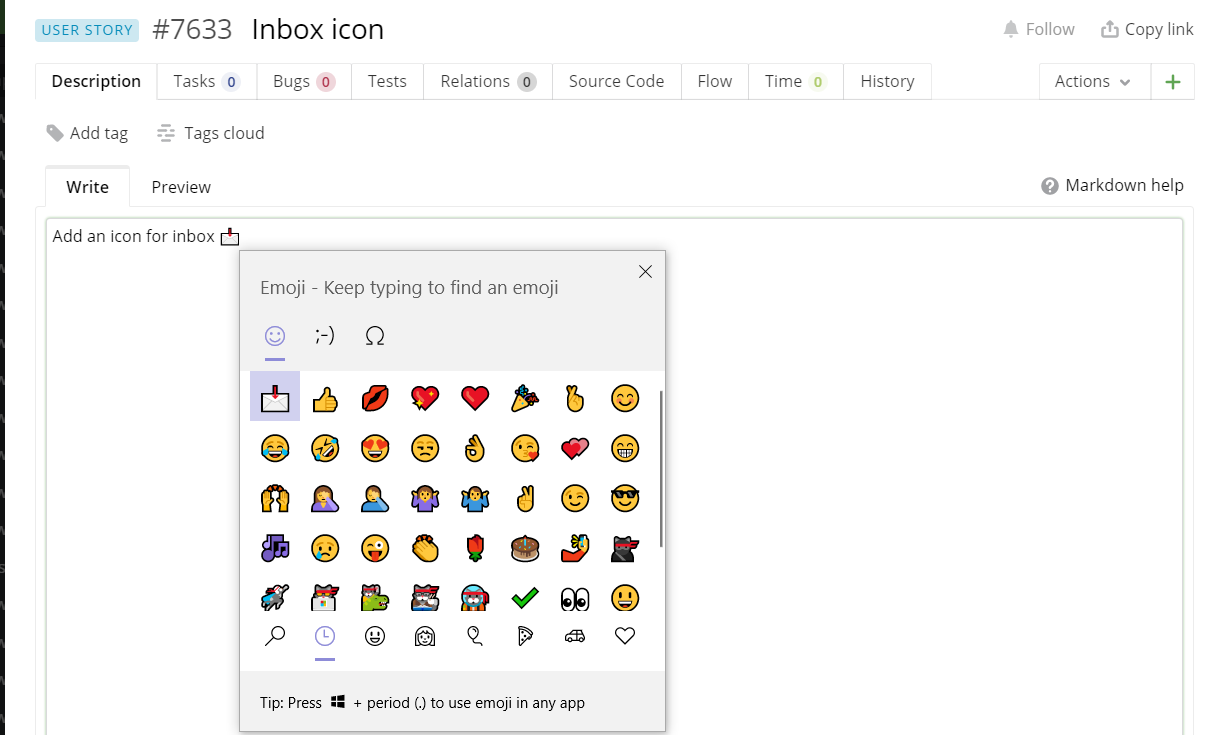Open the travel car emoji category

(x=574, y=635)
